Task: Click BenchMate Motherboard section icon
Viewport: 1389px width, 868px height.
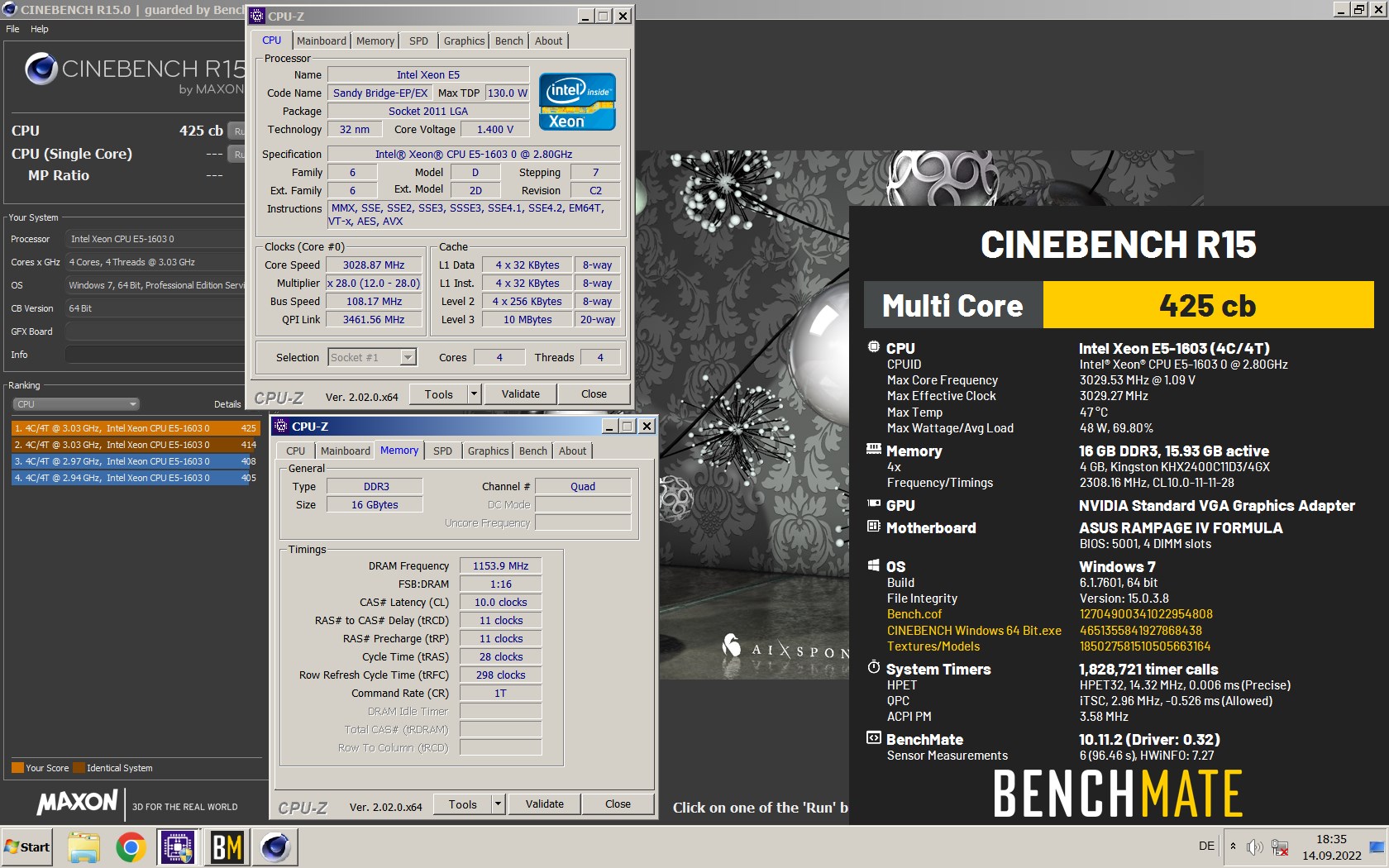Action: (x=873, y=526)
